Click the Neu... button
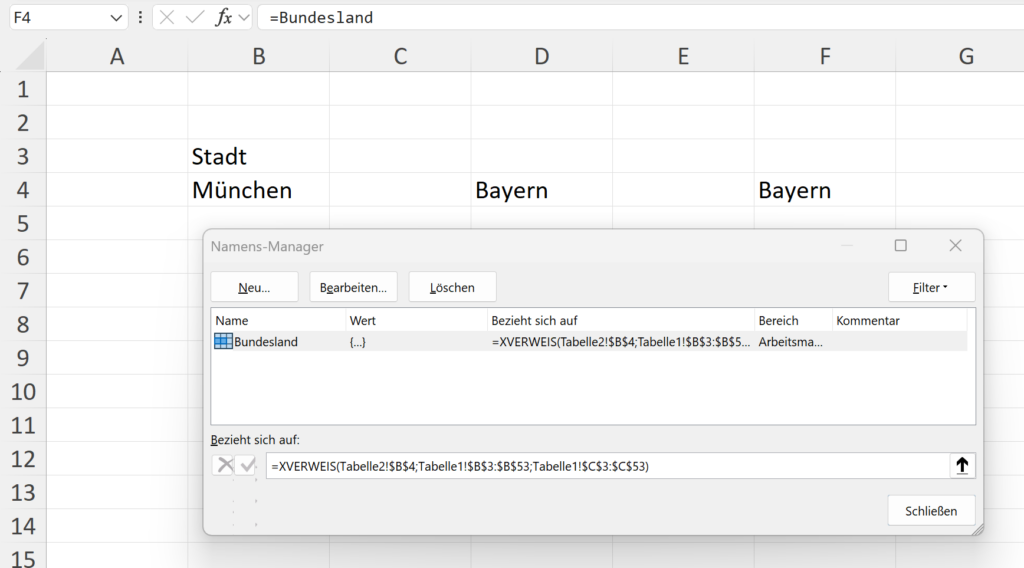This screenshot has height=568, width=1024. point(254,287)
